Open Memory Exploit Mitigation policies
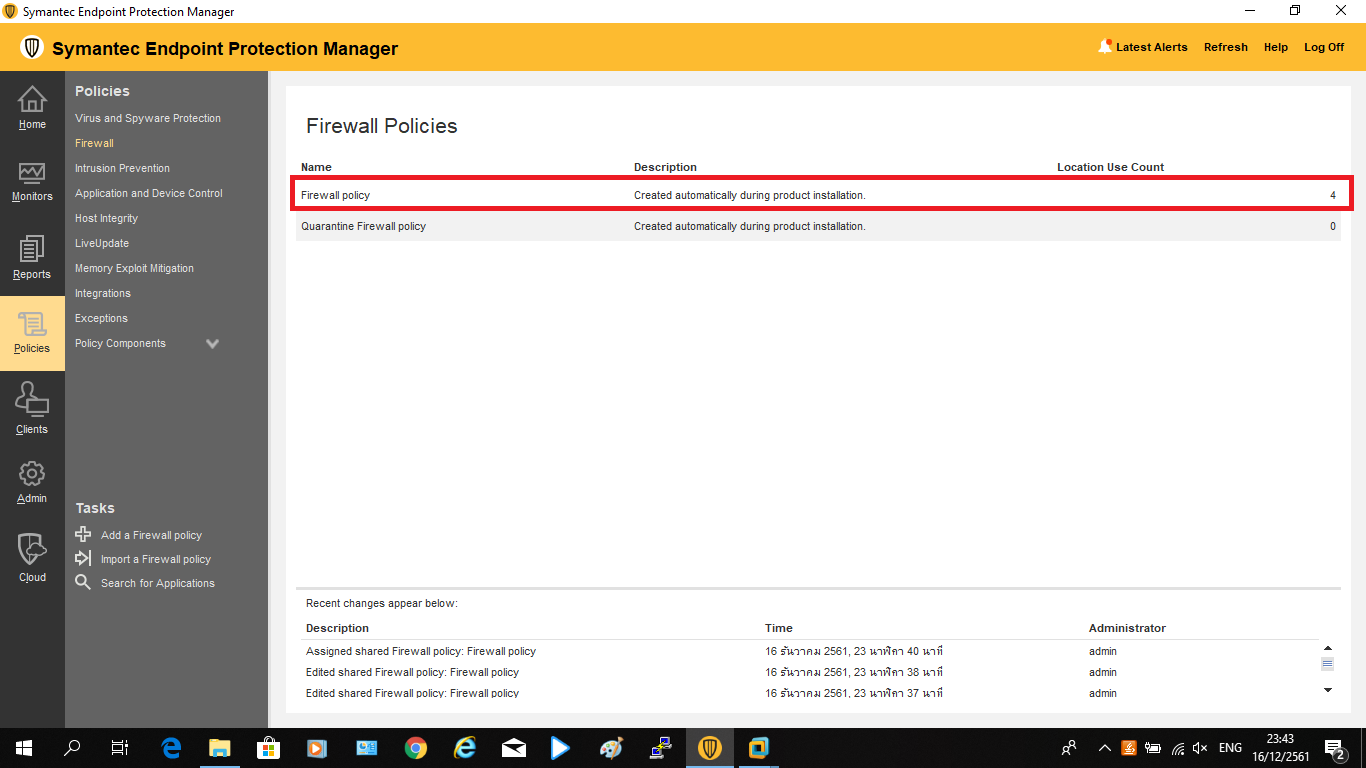This screenshot has width=1366, height=768. [134, 268]
